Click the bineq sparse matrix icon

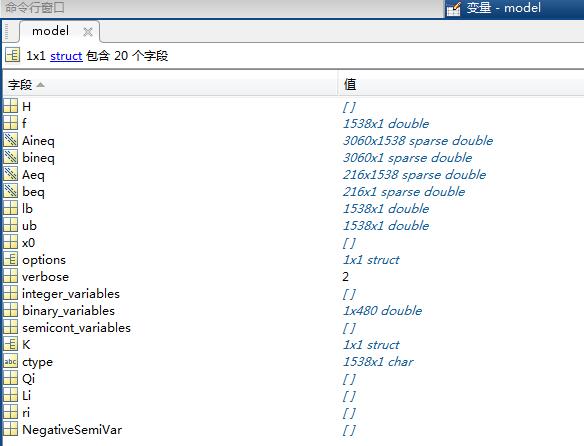10,157
